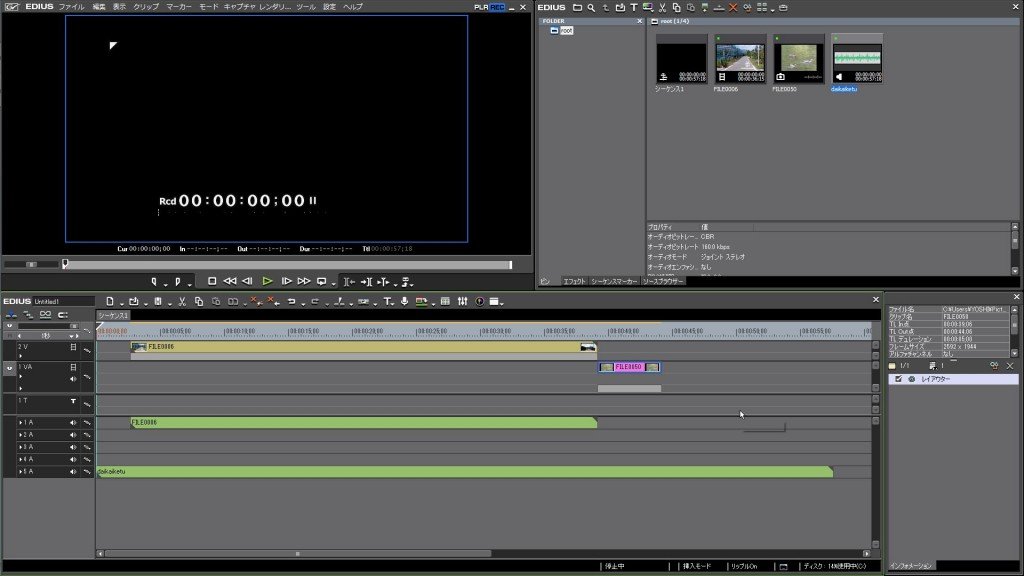The height and width of the screenshot is (576, 1024).
Task: Open the マーカー menu
Action: pos(179,7)
